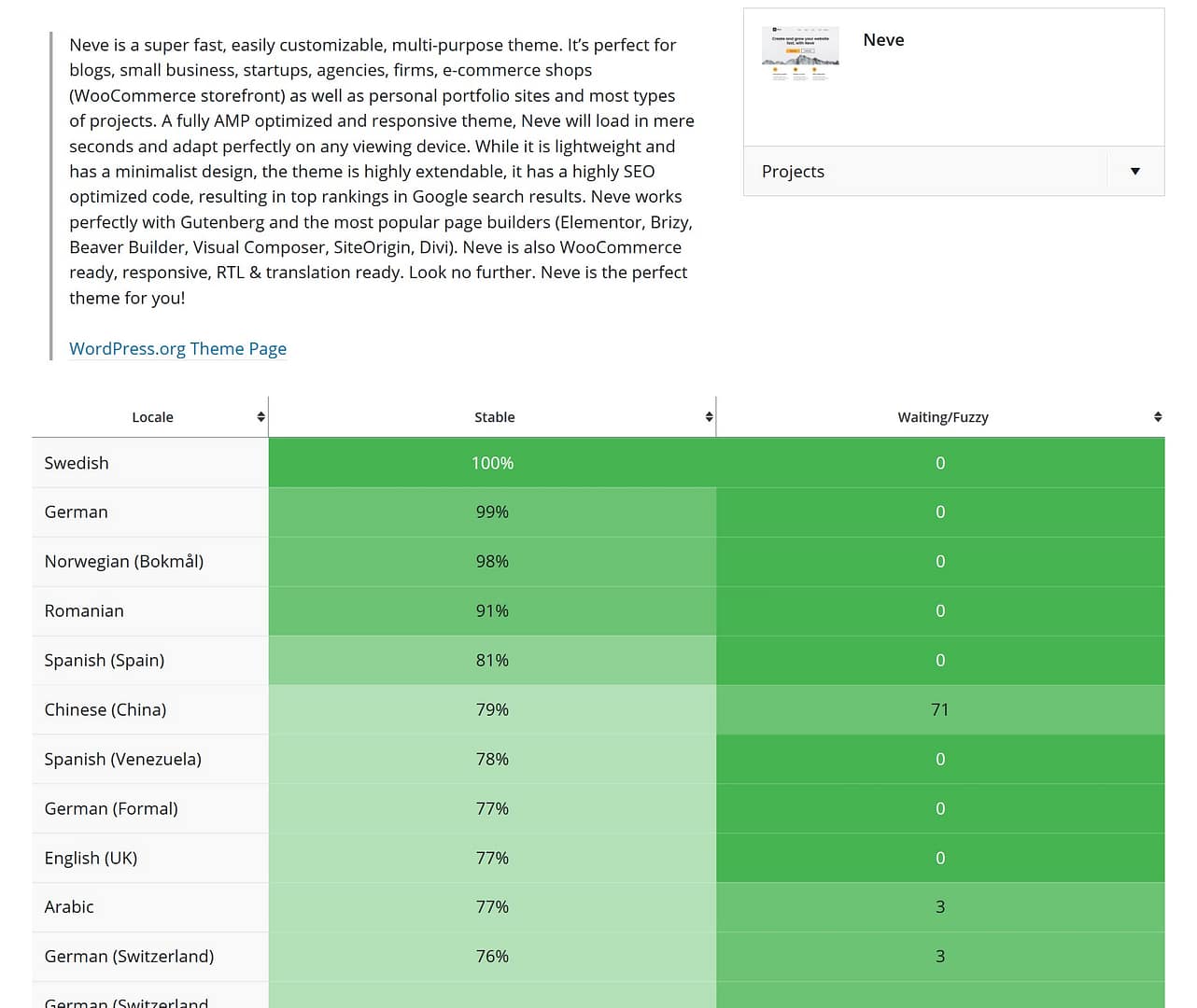The height and width of the screenshot is (1008, 1197).
Task: Sort table by Locale column header
Action: click(x=152, y=417)
